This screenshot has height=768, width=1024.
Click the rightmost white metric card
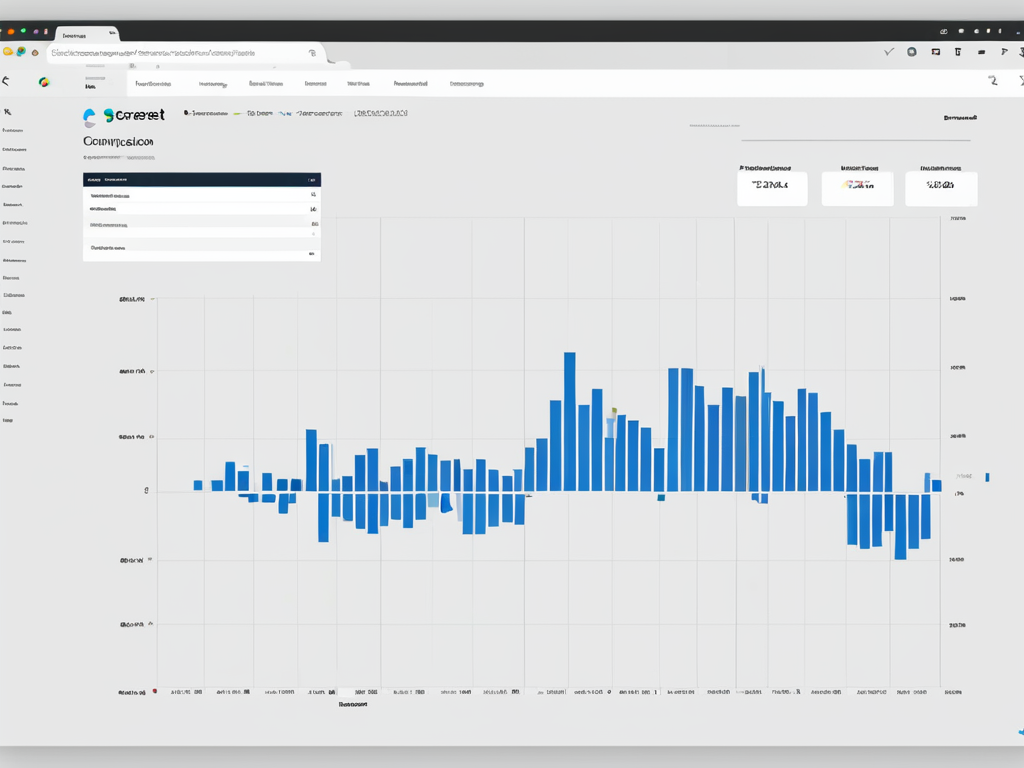pyautogui.click(x=941, y=187)
